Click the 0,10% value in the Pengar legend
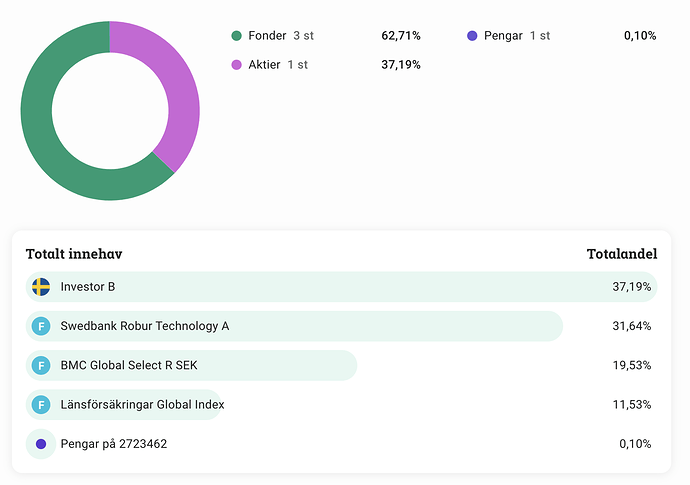Image resolution: width=690 pixels, height=485 pixels. click(640, 36)
